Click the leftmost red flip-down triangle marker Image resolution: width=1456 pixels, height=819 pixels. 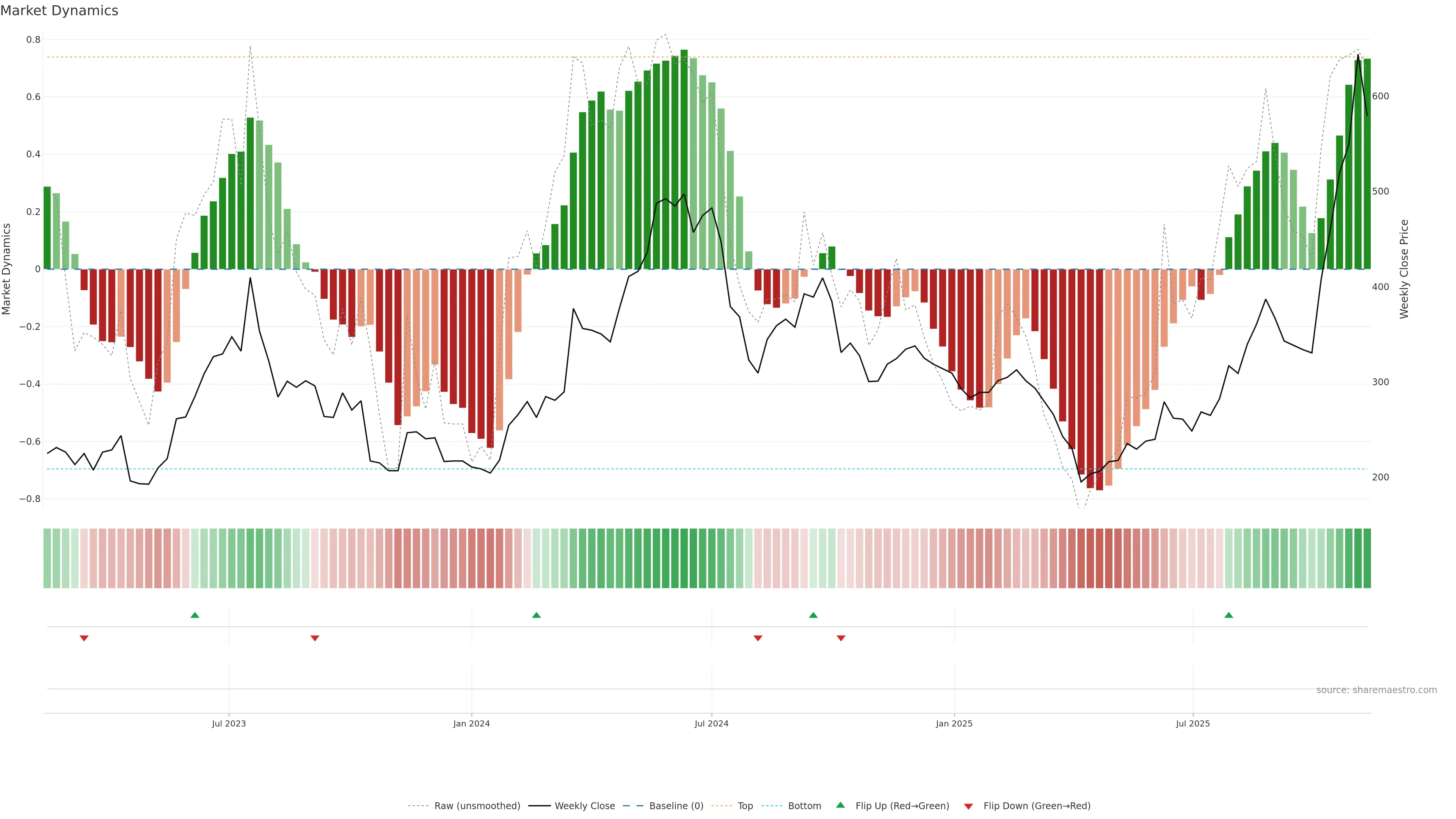click(x=84, y=638)
